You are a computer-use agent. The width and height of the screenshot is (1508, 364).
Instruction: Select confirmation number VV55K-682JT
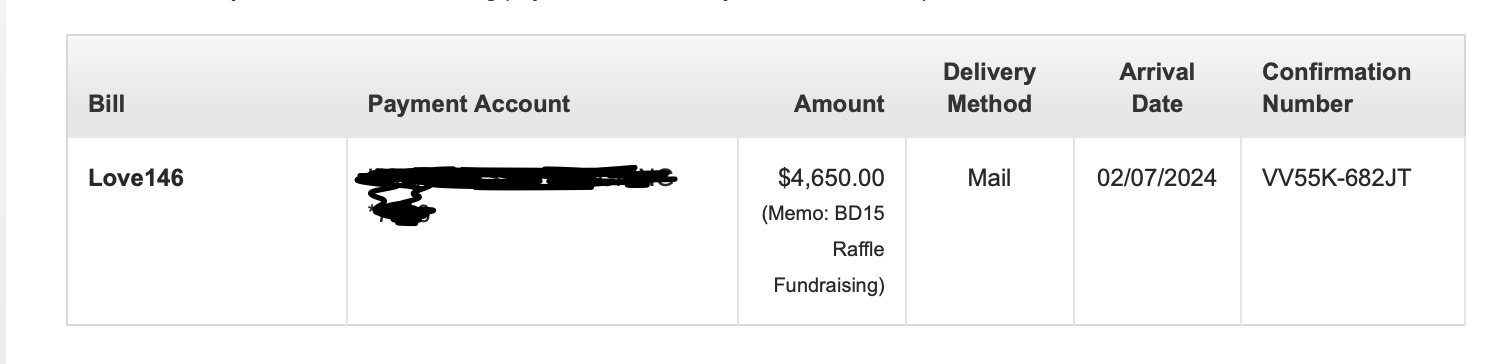[1337, 179]
